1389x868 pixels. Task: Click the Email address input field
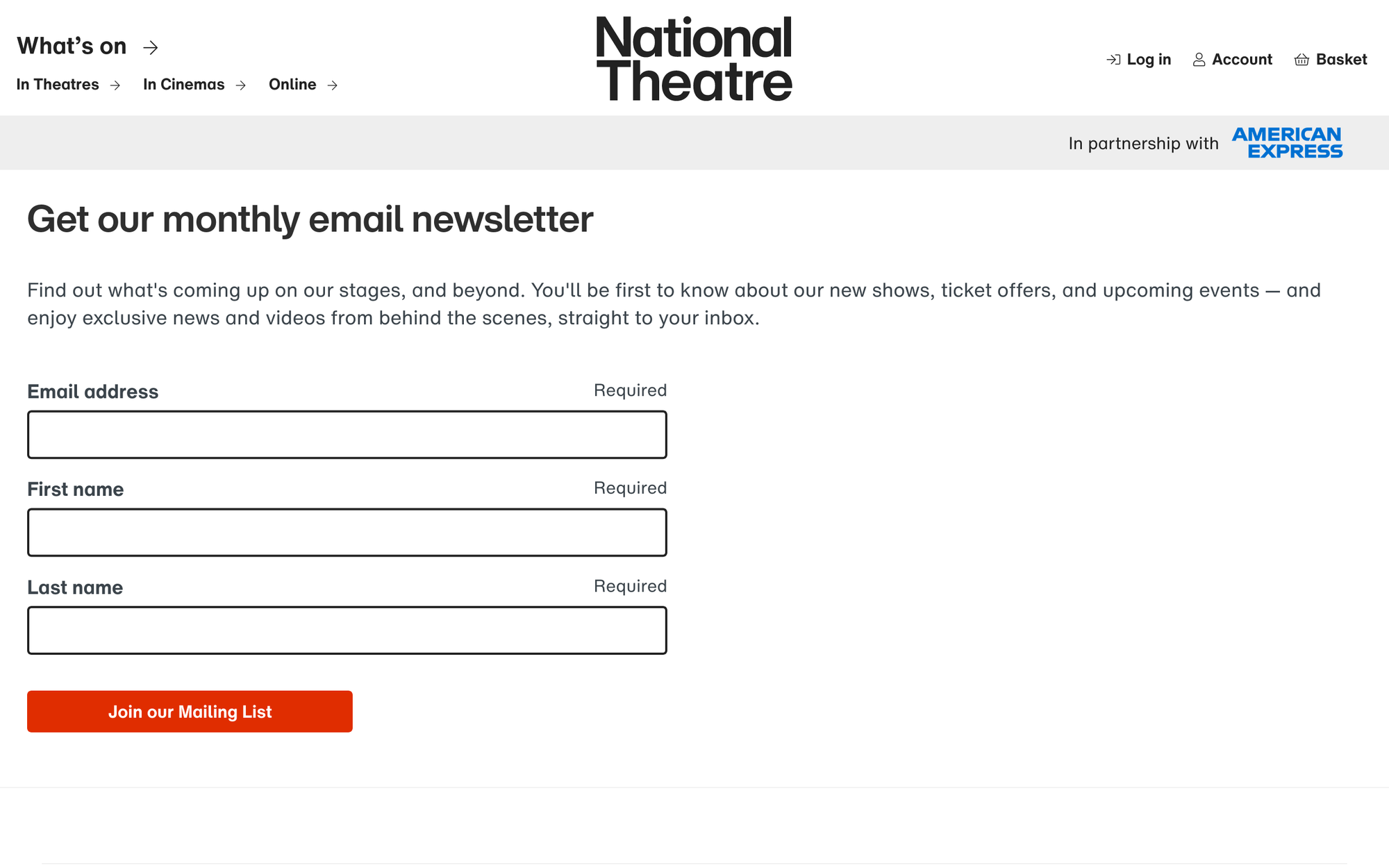[x=347, y=434]
